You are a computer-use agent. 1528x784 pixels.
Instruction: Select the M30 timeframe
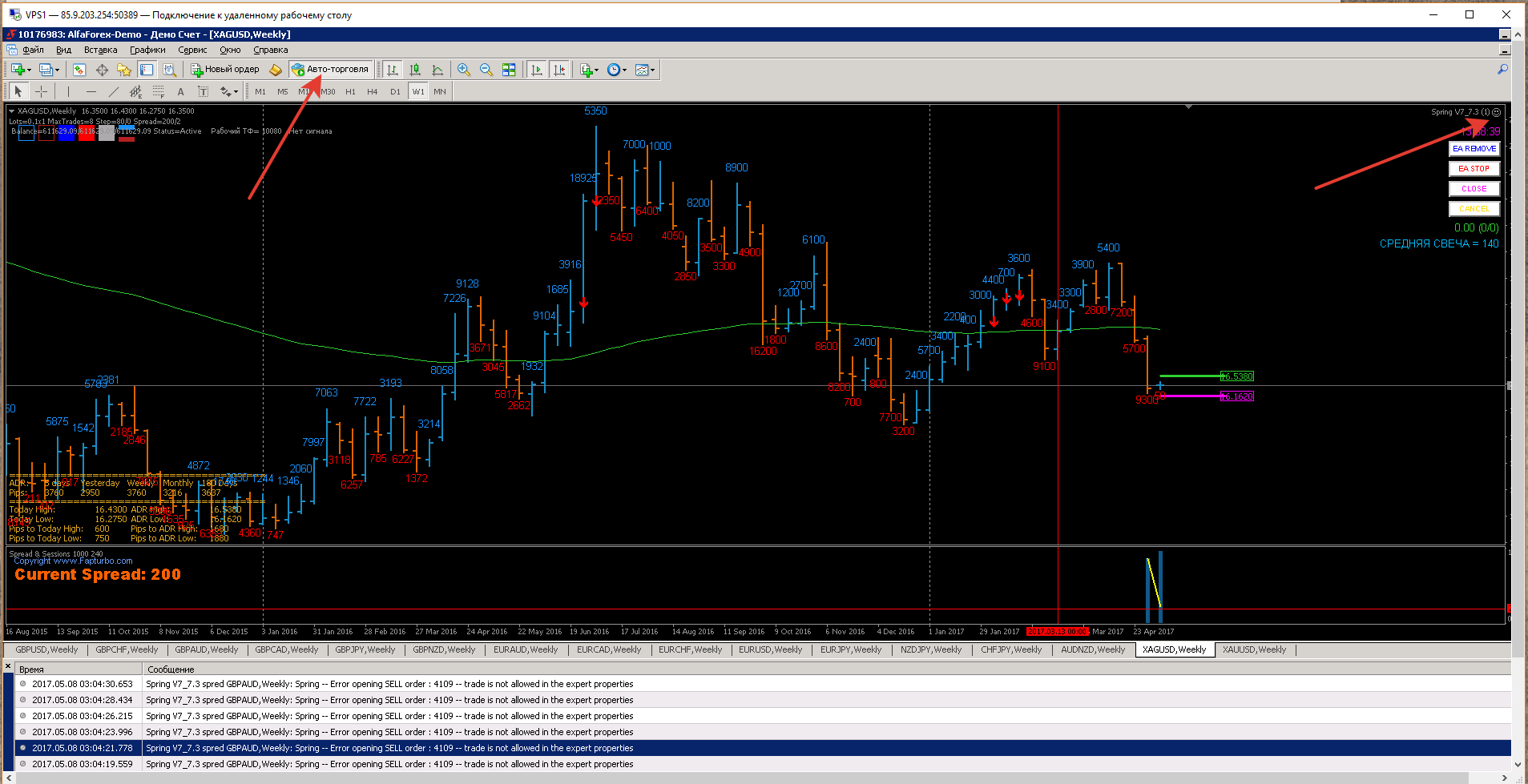(328, 91)
